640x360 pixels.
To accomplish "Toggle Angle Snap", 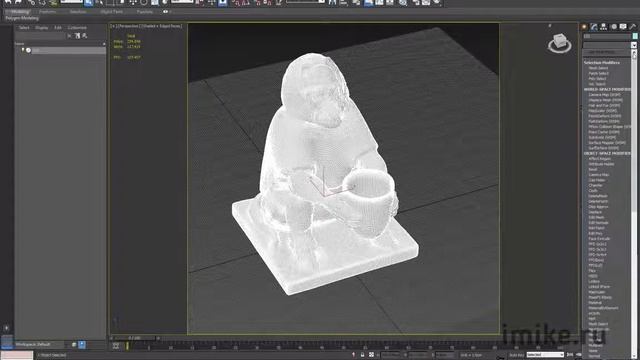I will (247, 2).
